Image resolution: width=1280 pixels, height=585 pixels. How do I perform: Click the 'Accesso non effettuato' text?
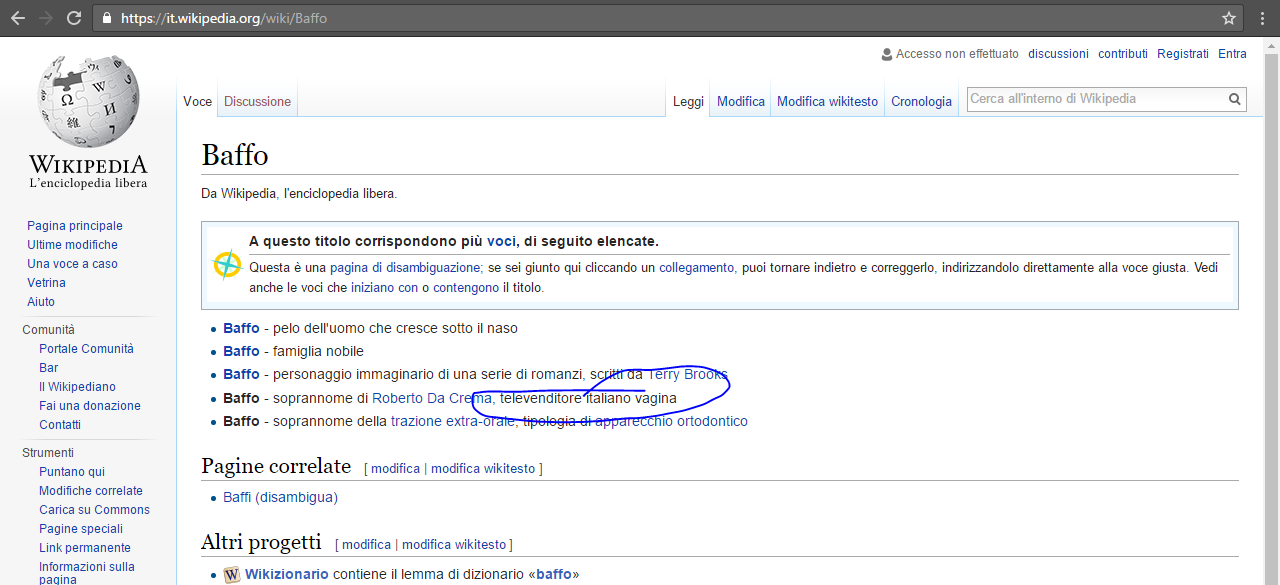(957, 54)
